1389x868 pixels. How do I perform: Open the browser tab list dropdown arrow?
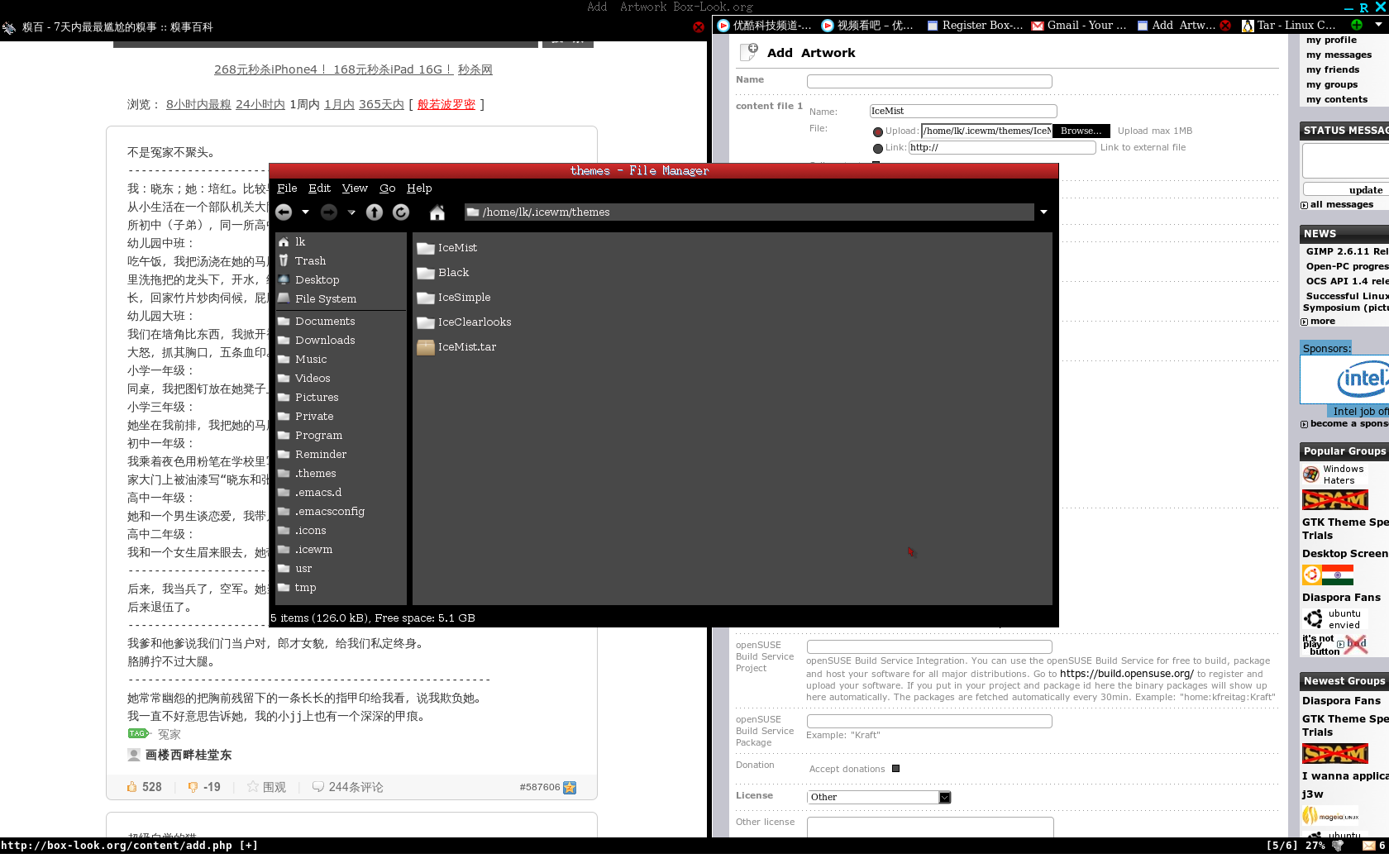point(1378,25)
